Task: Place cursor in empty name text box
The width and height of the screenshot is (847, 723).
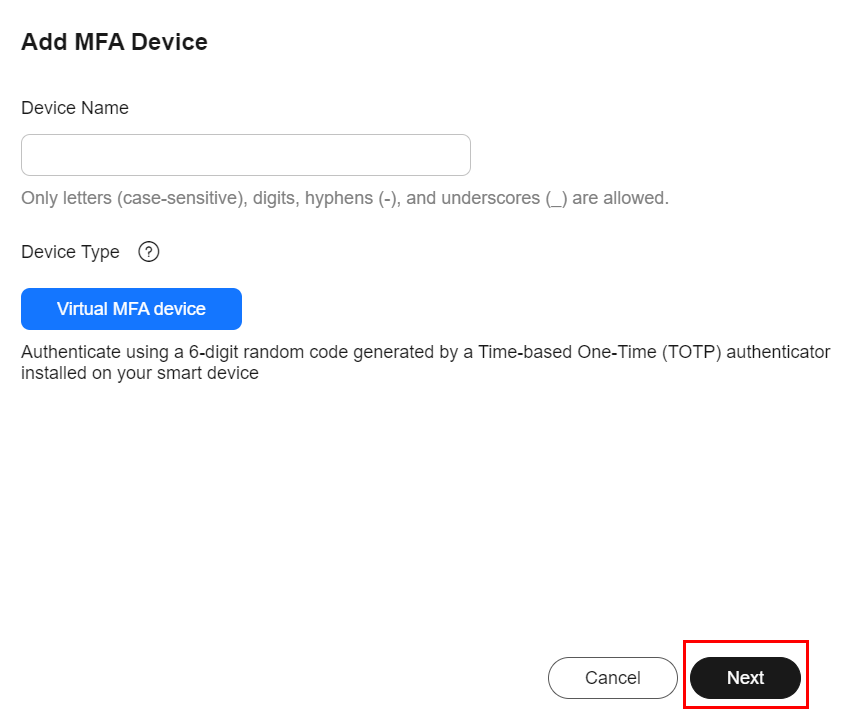Action: pyautogui.click(x=245, y=155)
